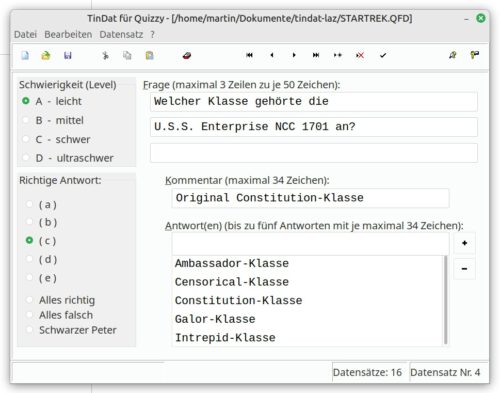
Task: Open the ? help menu
Action: click(152, 34)
